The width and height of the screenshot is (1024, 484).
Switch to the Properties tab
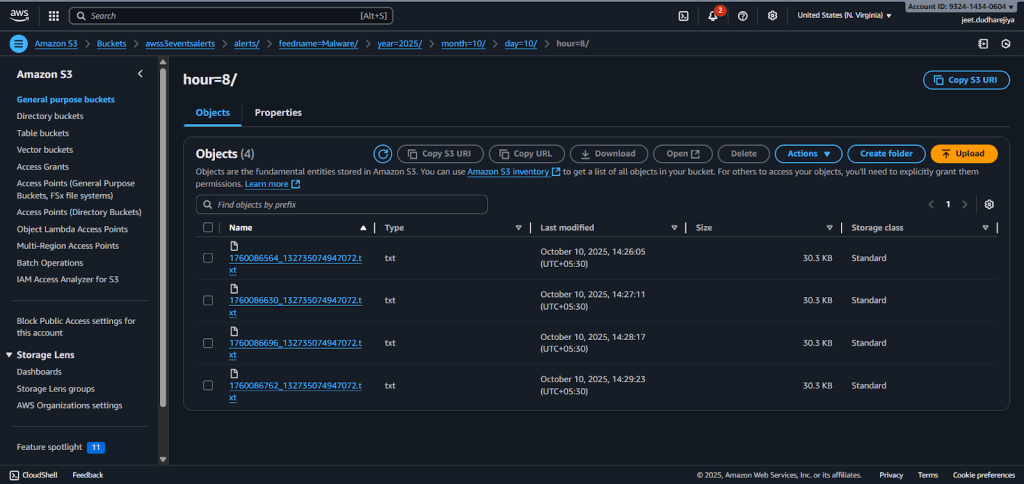[278, 112]
